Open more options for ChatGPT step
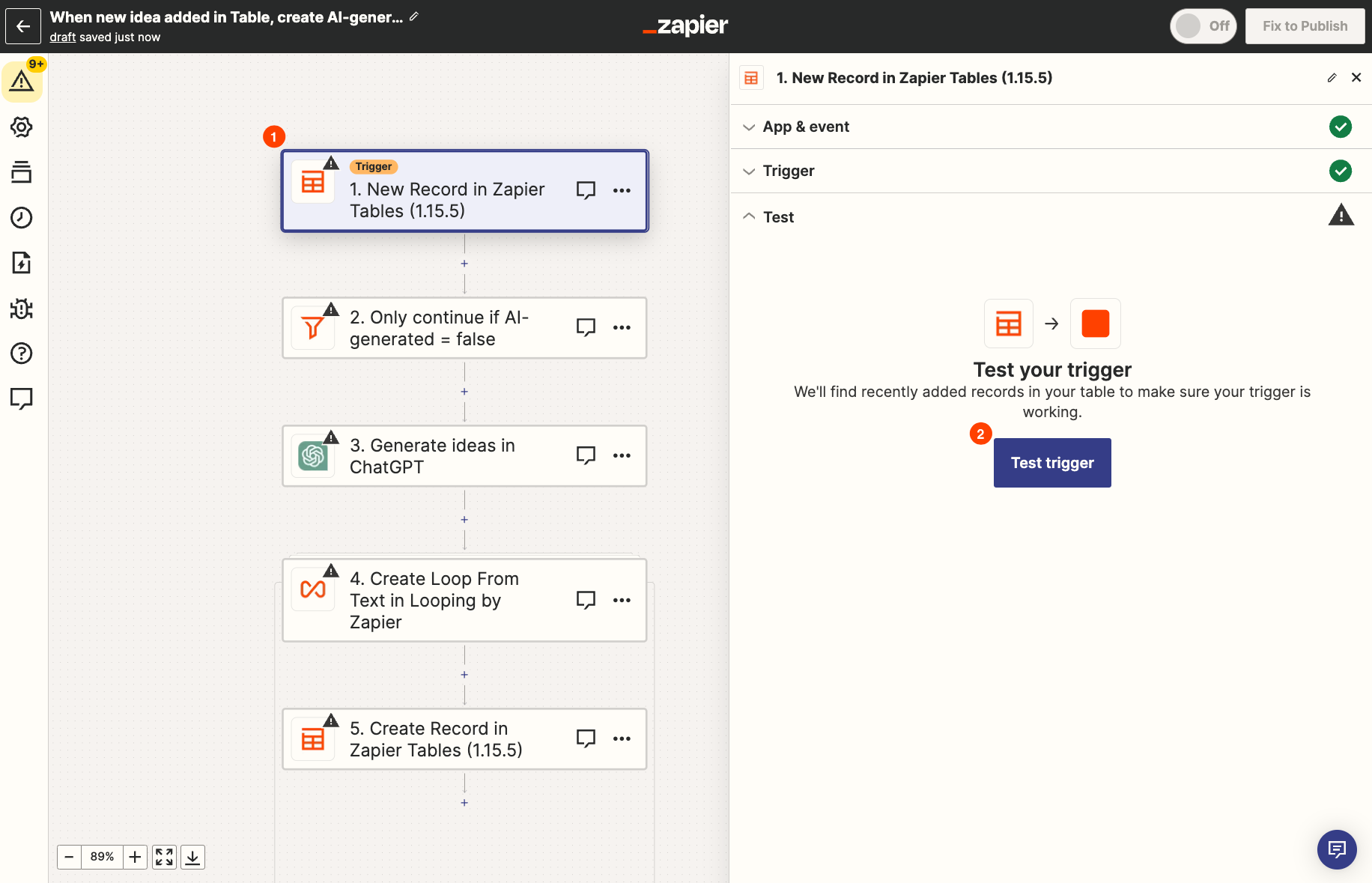The height and width of the screenshot is (883, 1372). pyautogui.click(x=622, y=455)
